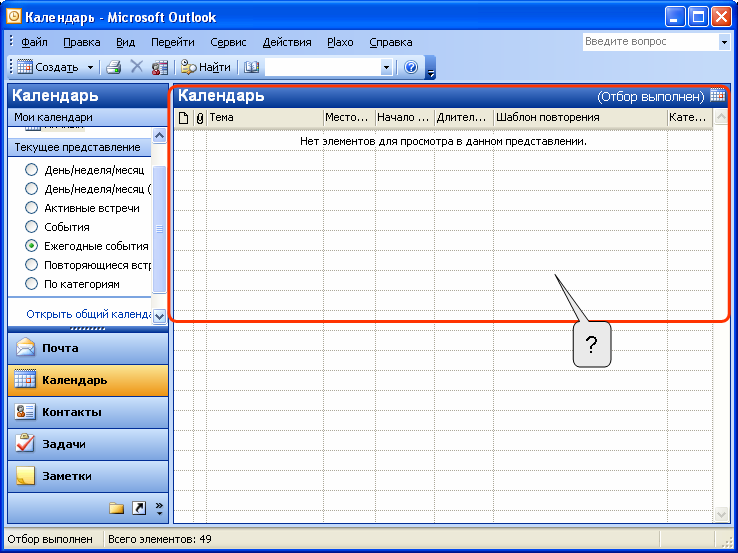
Task: Open the Address Book icon
Action: (251, 67)
